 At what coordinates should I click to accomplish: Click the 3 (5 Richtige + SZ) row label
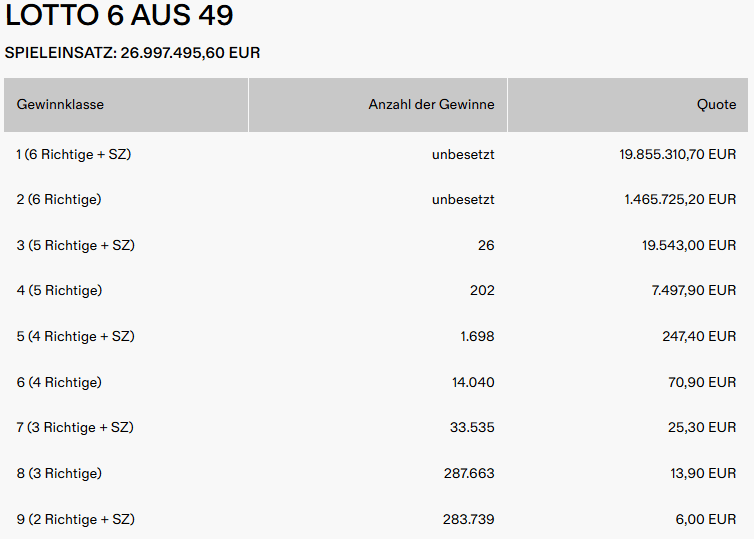click(75, 245)
